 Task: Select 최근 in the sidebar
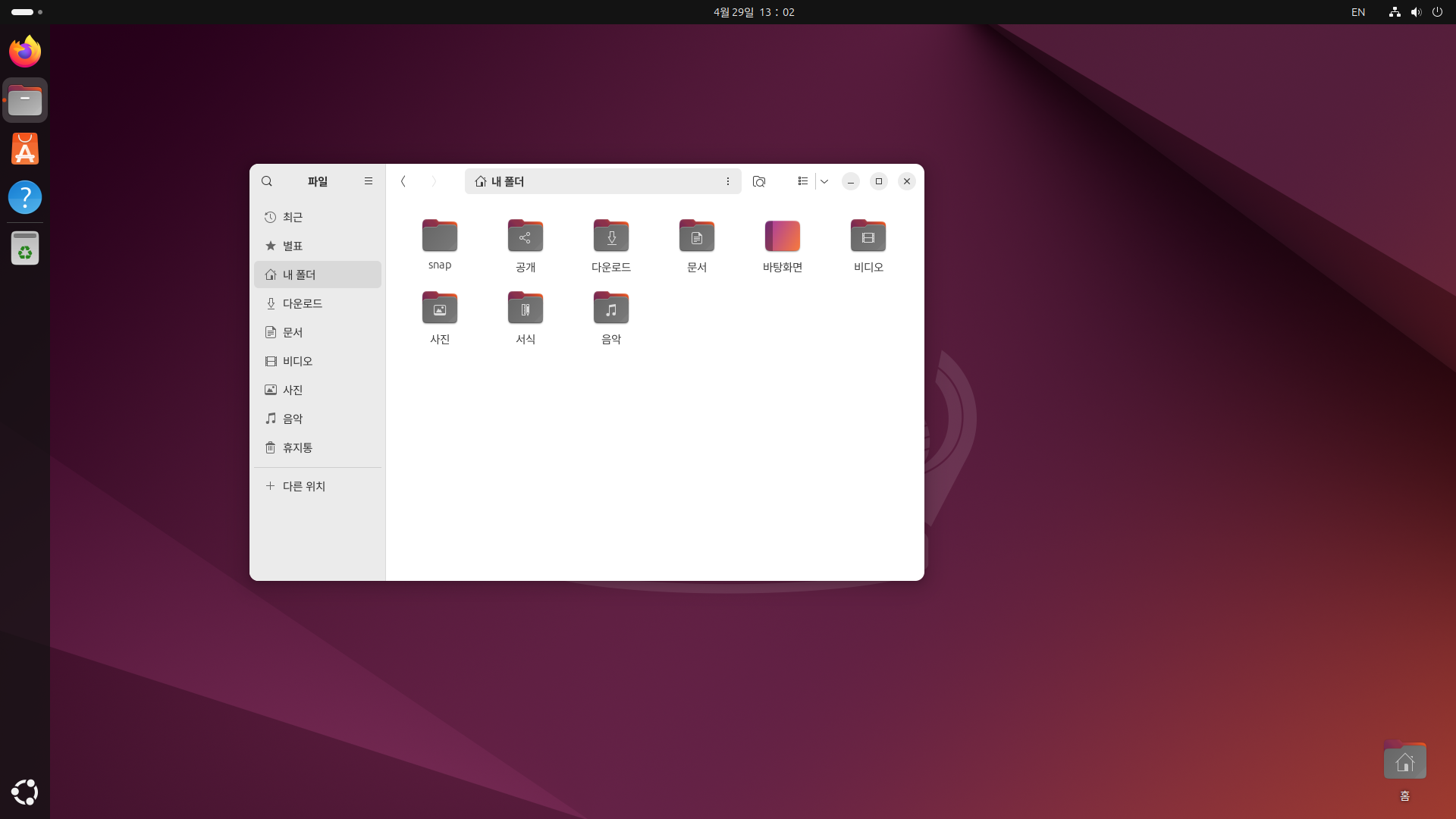point(293,217)
